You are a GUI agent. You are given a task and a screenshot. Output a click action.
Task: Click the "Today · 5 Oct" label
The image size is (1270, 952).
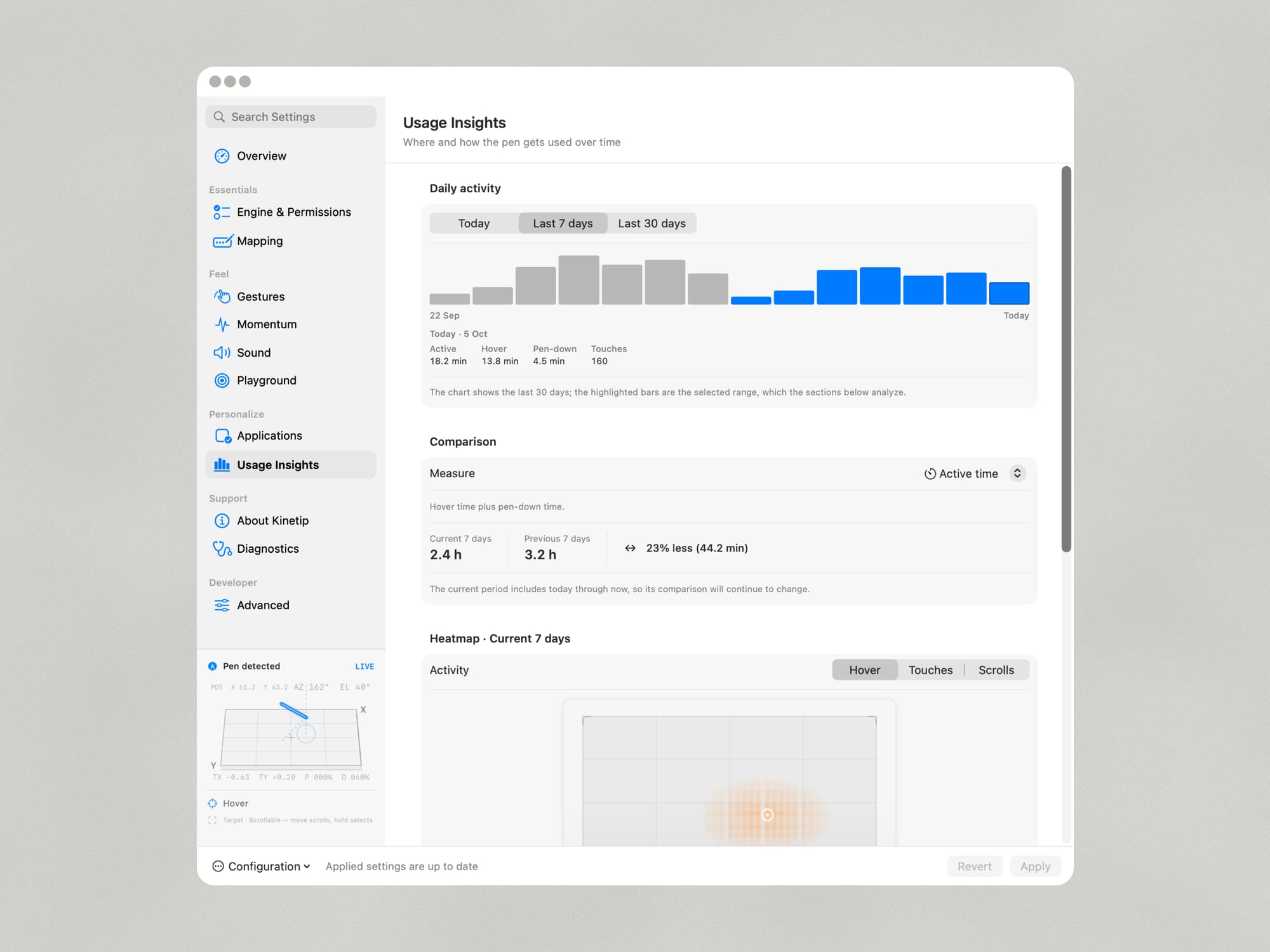[458, 334]
